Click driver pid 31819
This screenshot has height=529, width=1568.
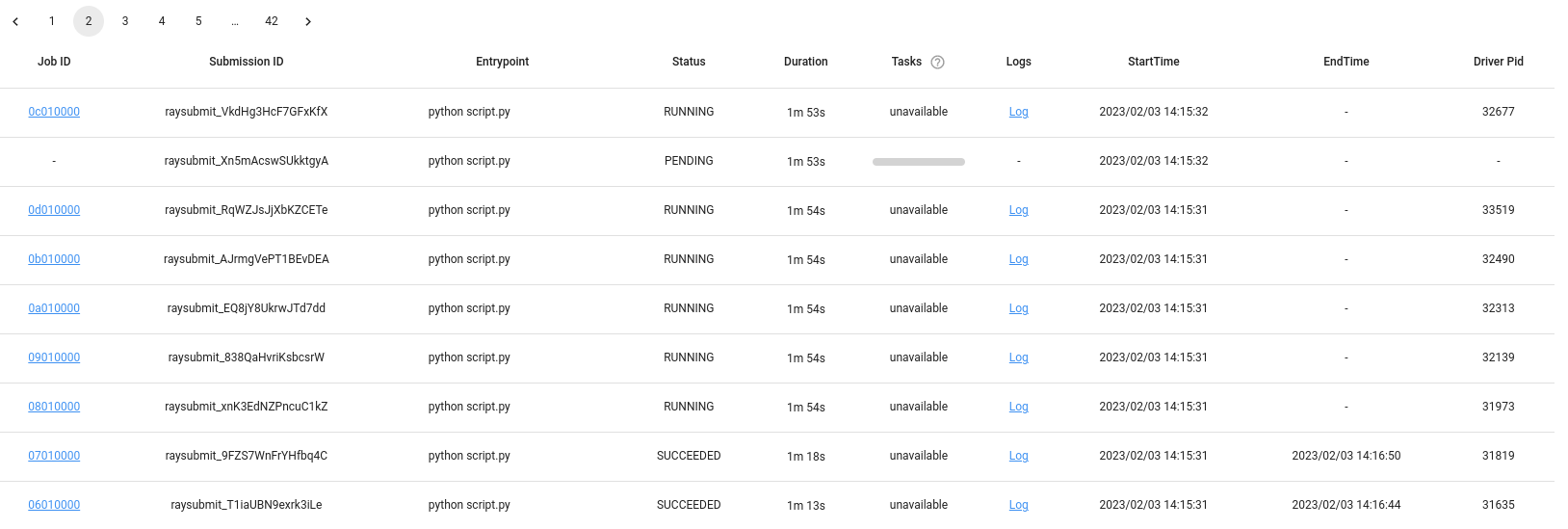[x=1499, y=456]
